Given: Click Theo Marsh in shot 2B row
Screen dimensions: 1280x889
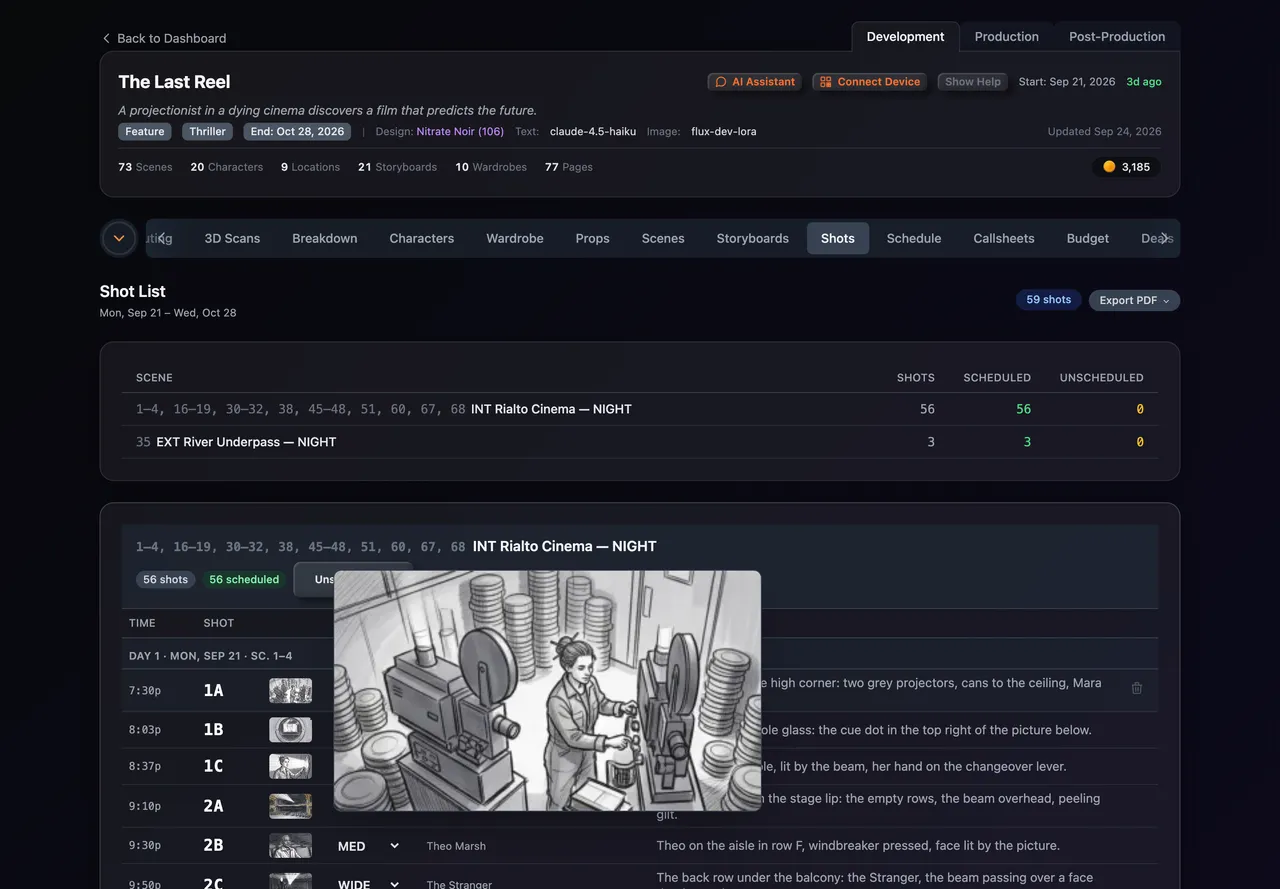Looking at the screenshot, I should (456, 846).
